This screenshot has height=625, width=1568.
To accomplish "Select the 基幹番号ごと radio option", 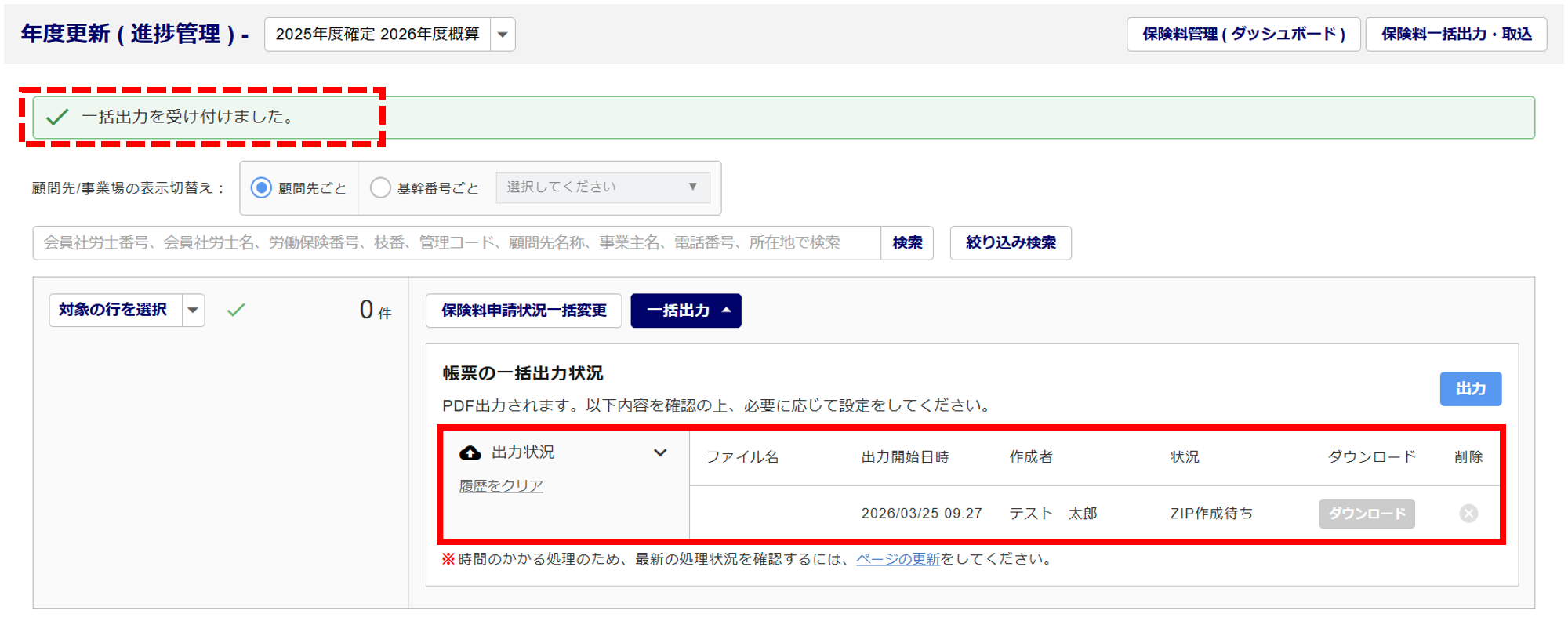I will tap(380, 188).
